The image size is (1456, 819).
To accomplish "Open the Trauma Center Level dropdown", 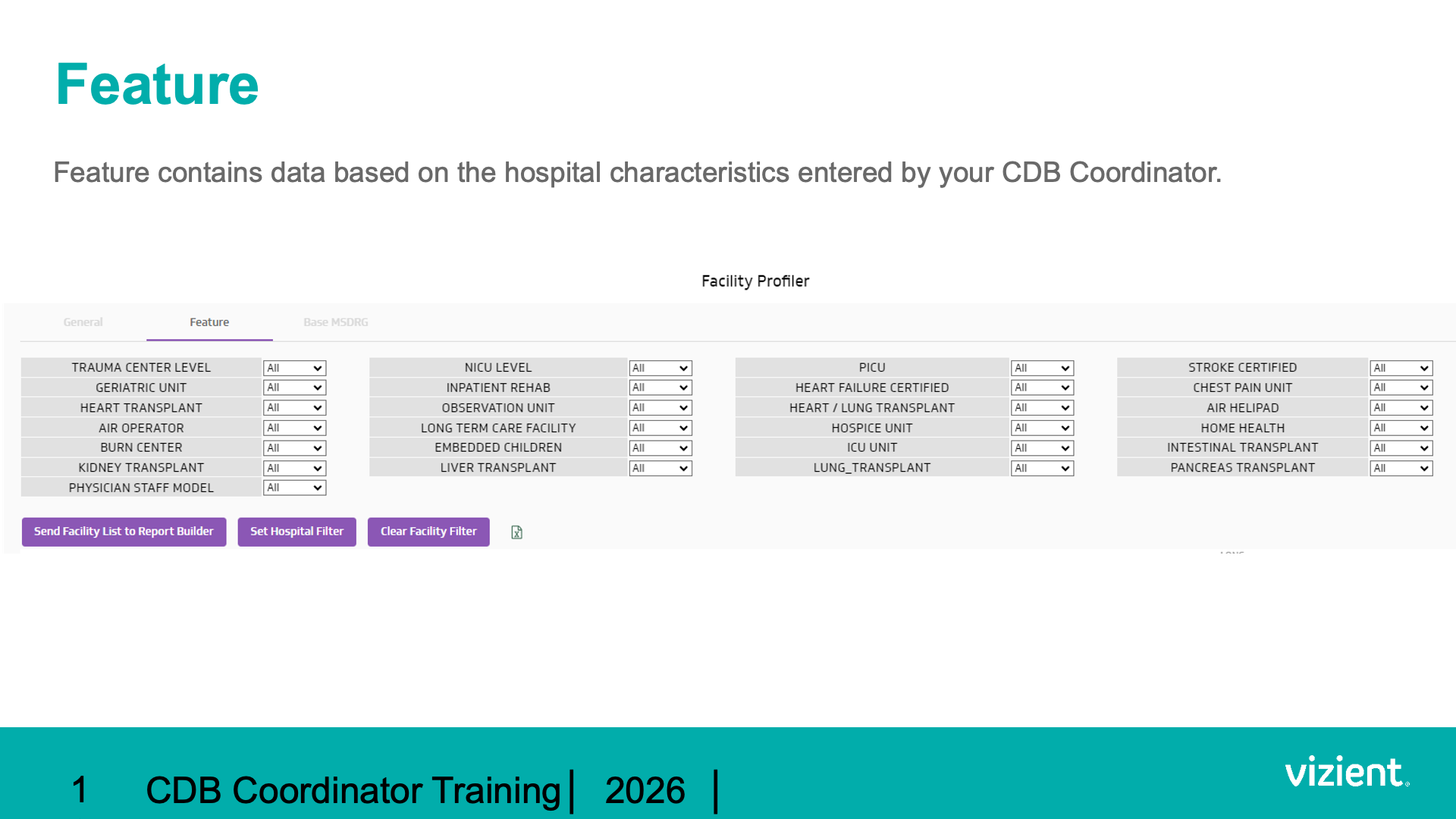I will 294,368.
